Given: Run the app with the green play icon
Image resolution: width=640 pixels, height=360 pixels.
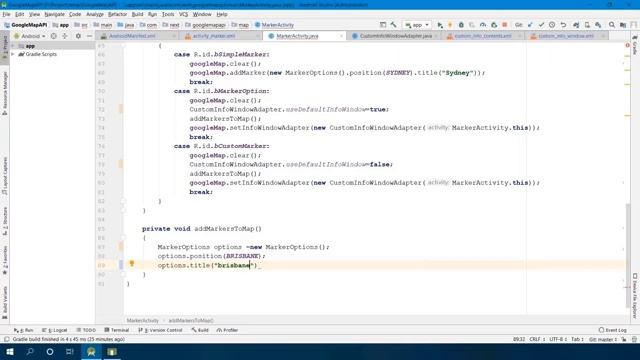Looking at the screenshot, I should 440,25.
